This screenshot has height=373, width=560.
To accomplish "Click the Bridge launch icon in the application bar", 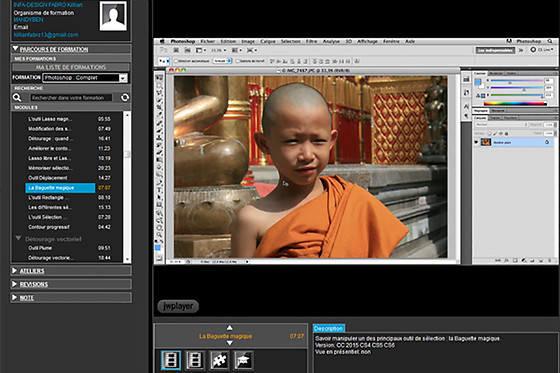I will pos(176,50).
